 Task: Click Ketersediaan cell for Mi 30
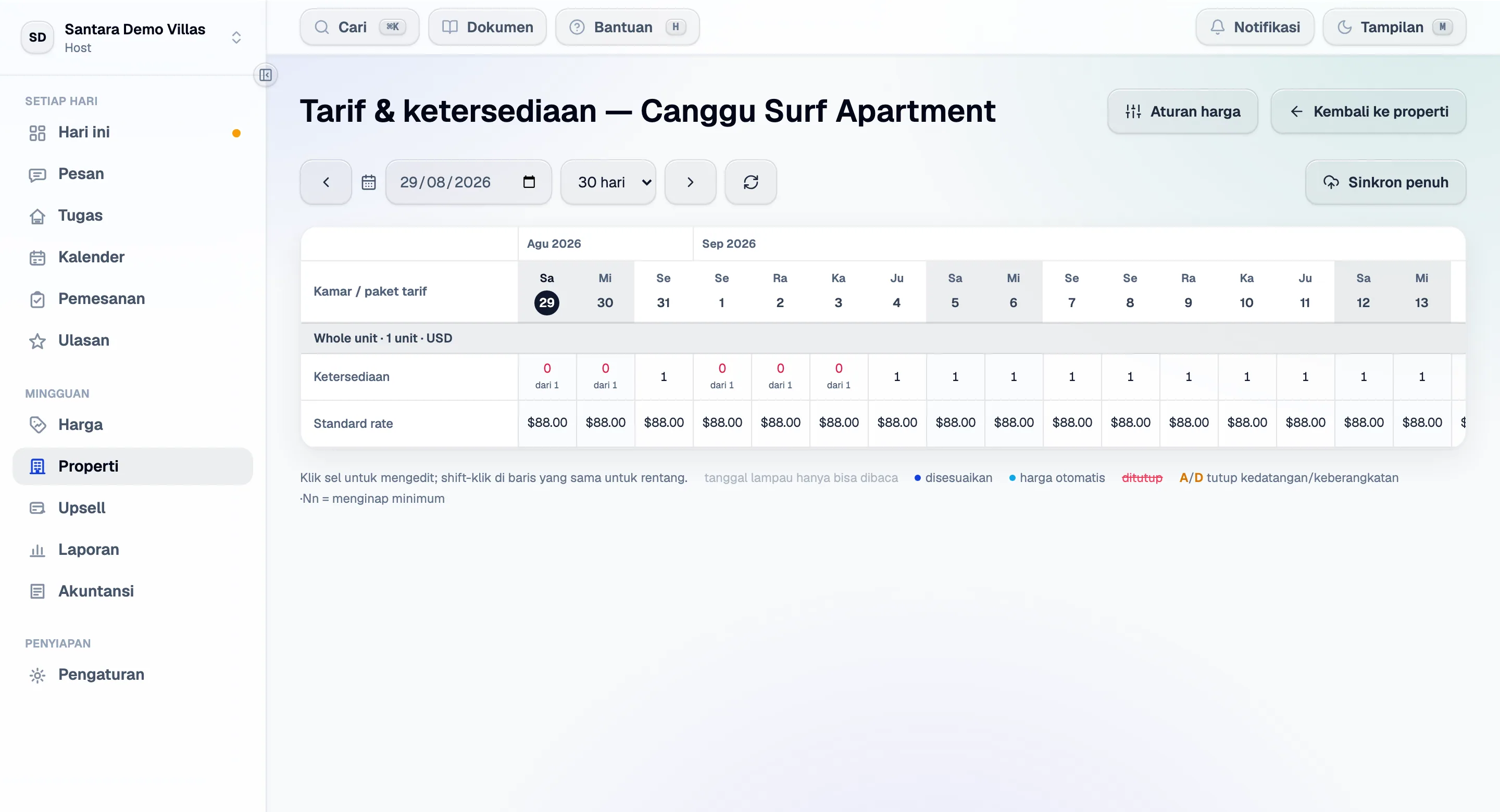(605, 377)
